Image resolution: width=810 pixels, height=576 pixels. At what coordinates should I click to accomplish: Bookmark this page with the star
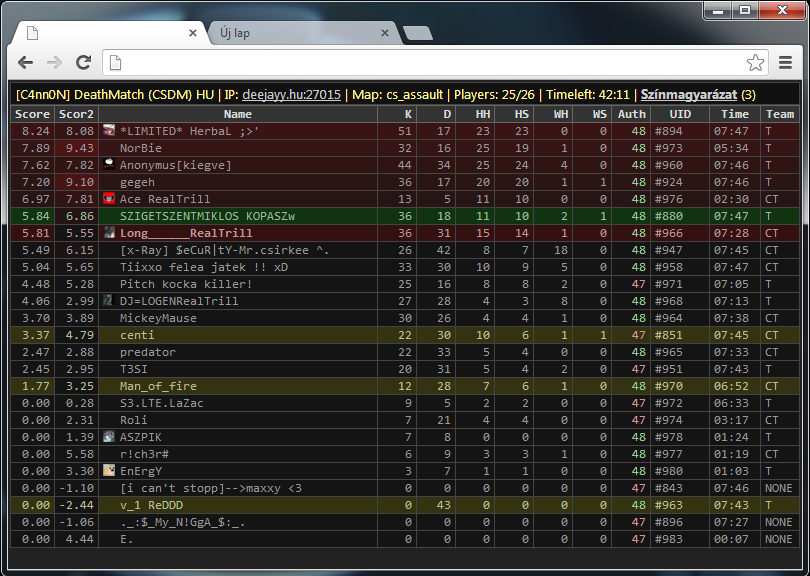756,63
